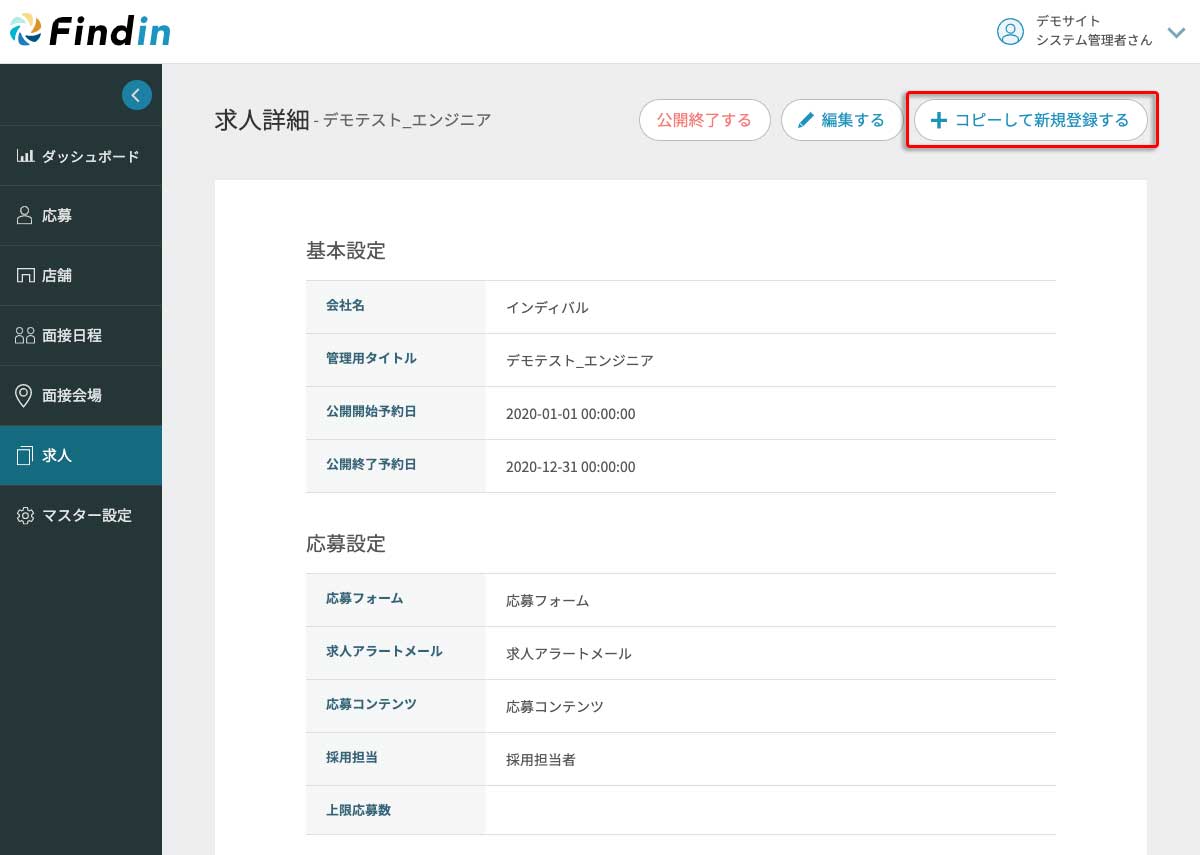
Task: Click the people icon beside 面接日程
Action: click(25, 336)
